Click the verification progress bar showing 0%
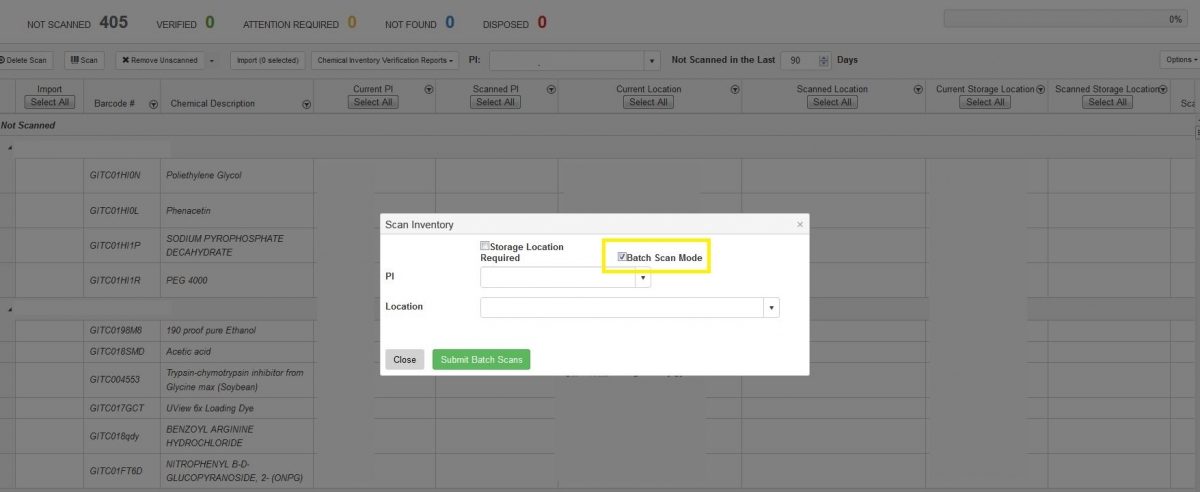The width and height of the screenshot is (1200, 492). [x=1066, y=19]
